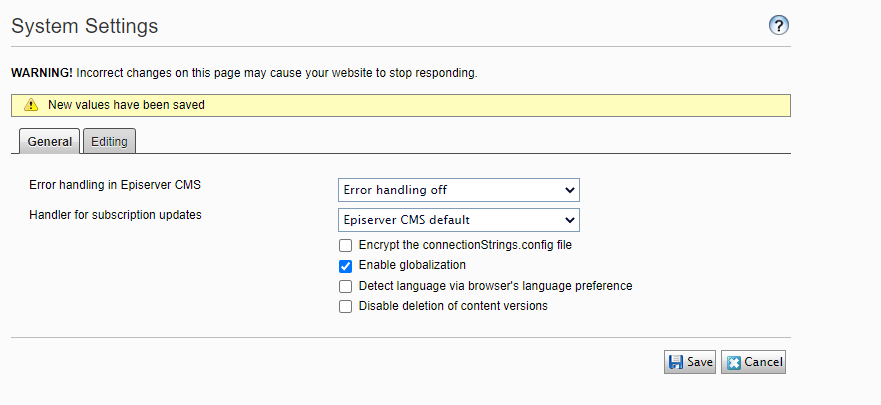Click the bold WARNING! text
881x405 pixels.
tap(42, 73)
